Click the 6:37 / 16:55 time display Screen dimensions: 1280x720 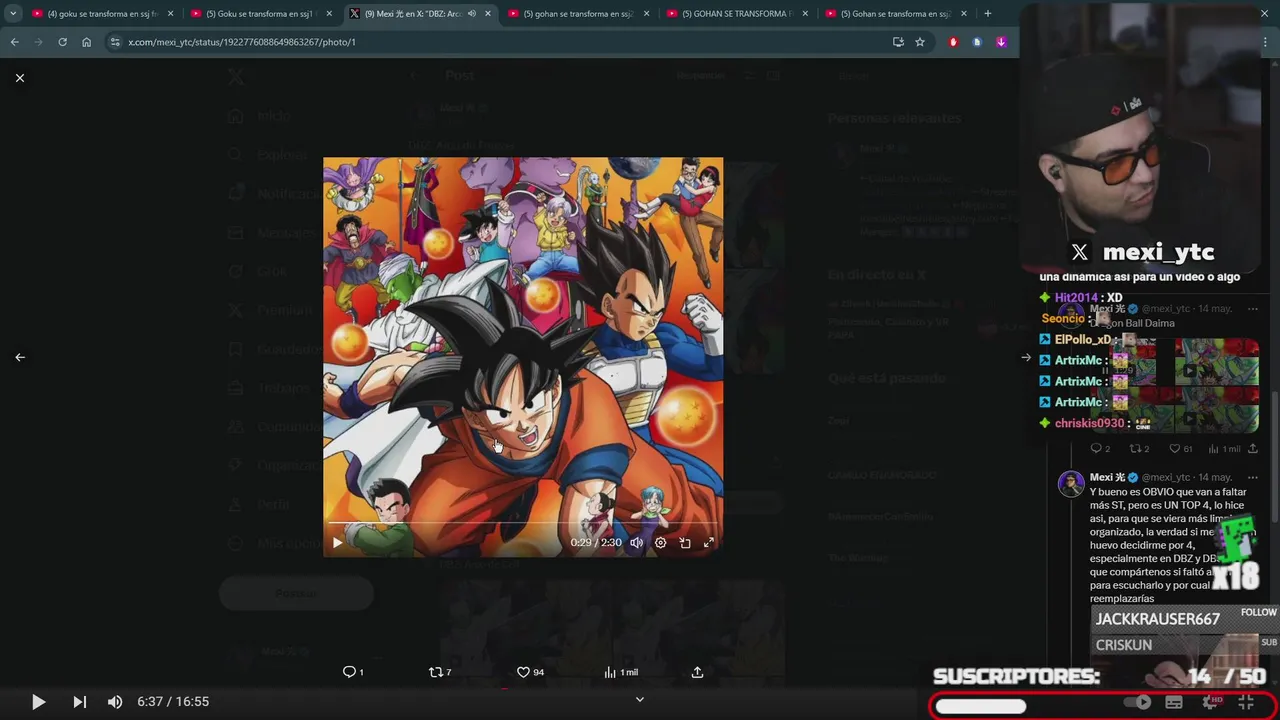coord(173,702)
